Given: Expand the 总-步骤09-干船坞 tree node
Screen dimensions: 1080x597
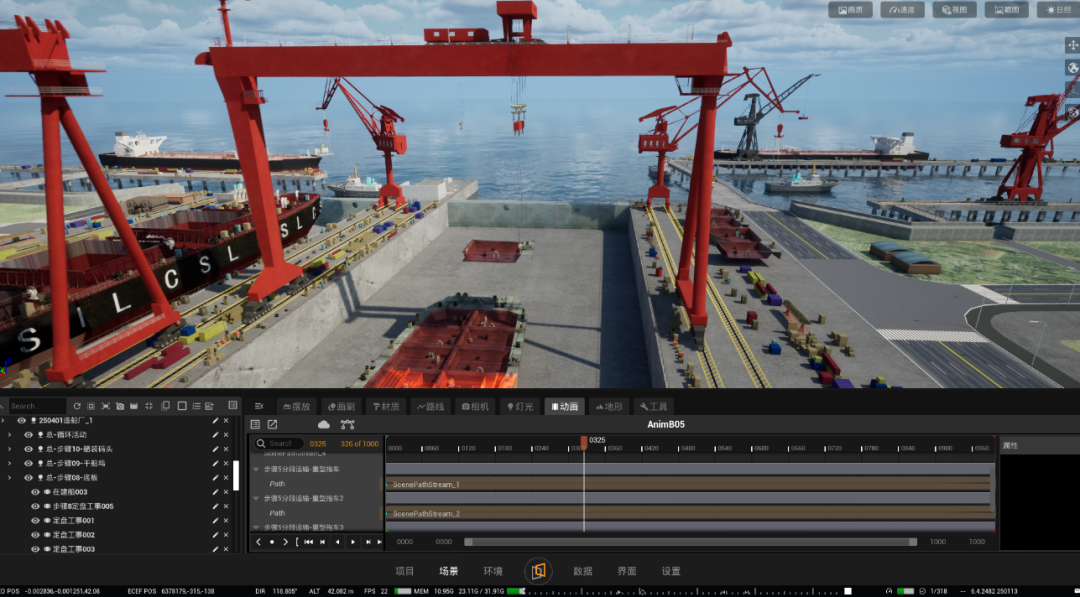Looking at the screenshot, I should tap(9, 463).
